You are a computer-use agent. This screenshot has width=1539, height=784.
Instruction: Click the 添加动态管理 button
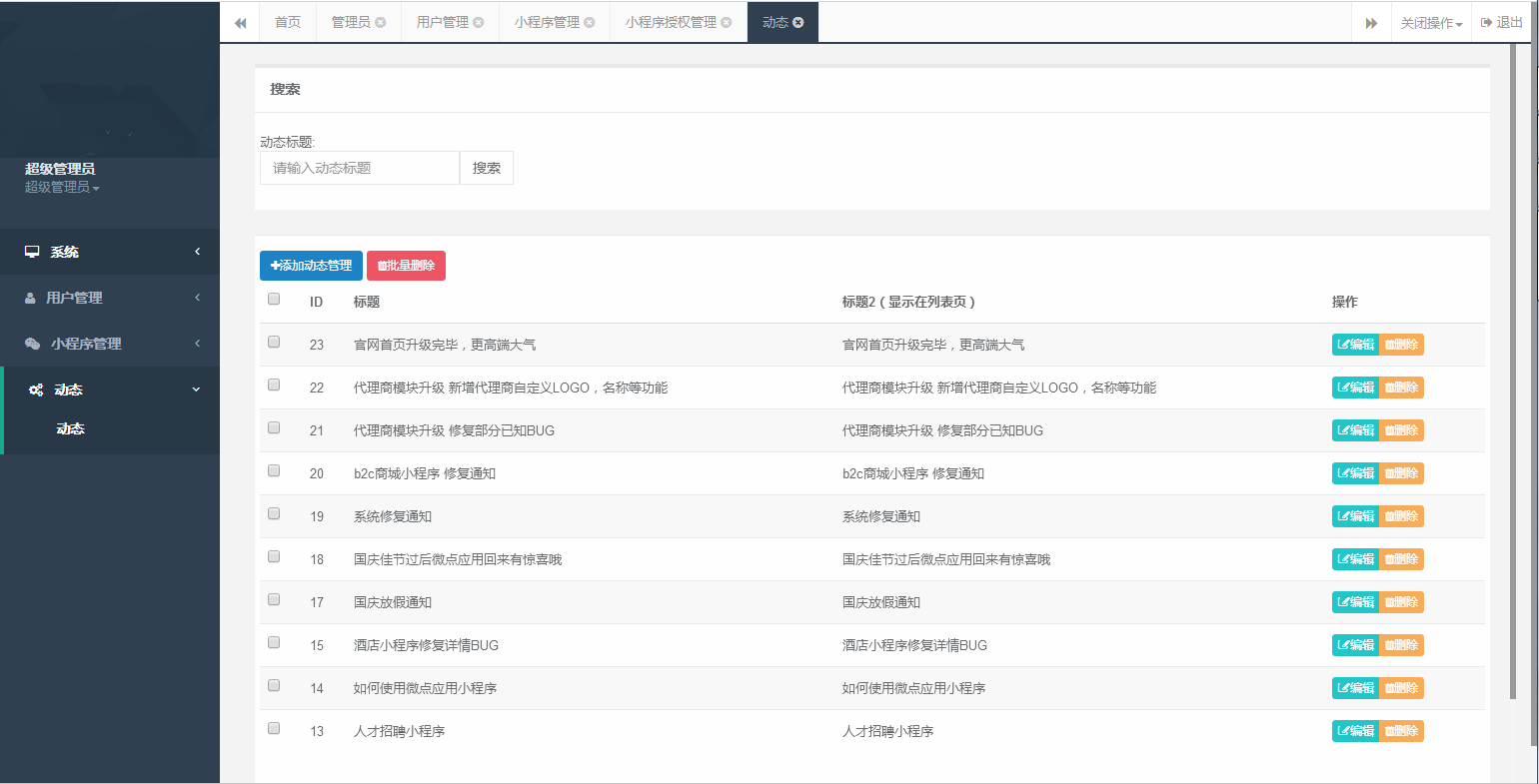[311, 266]
